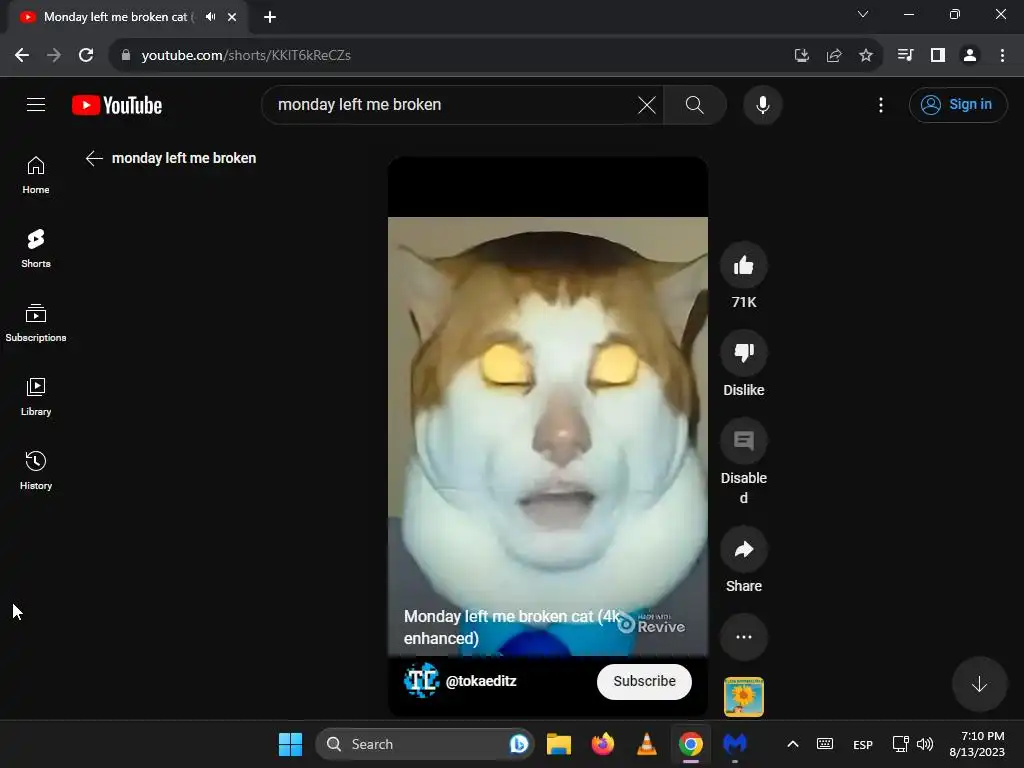Viewport: 1024px width, 768px height.
Task: Search with your voice microphone
Action: [763, 104]
